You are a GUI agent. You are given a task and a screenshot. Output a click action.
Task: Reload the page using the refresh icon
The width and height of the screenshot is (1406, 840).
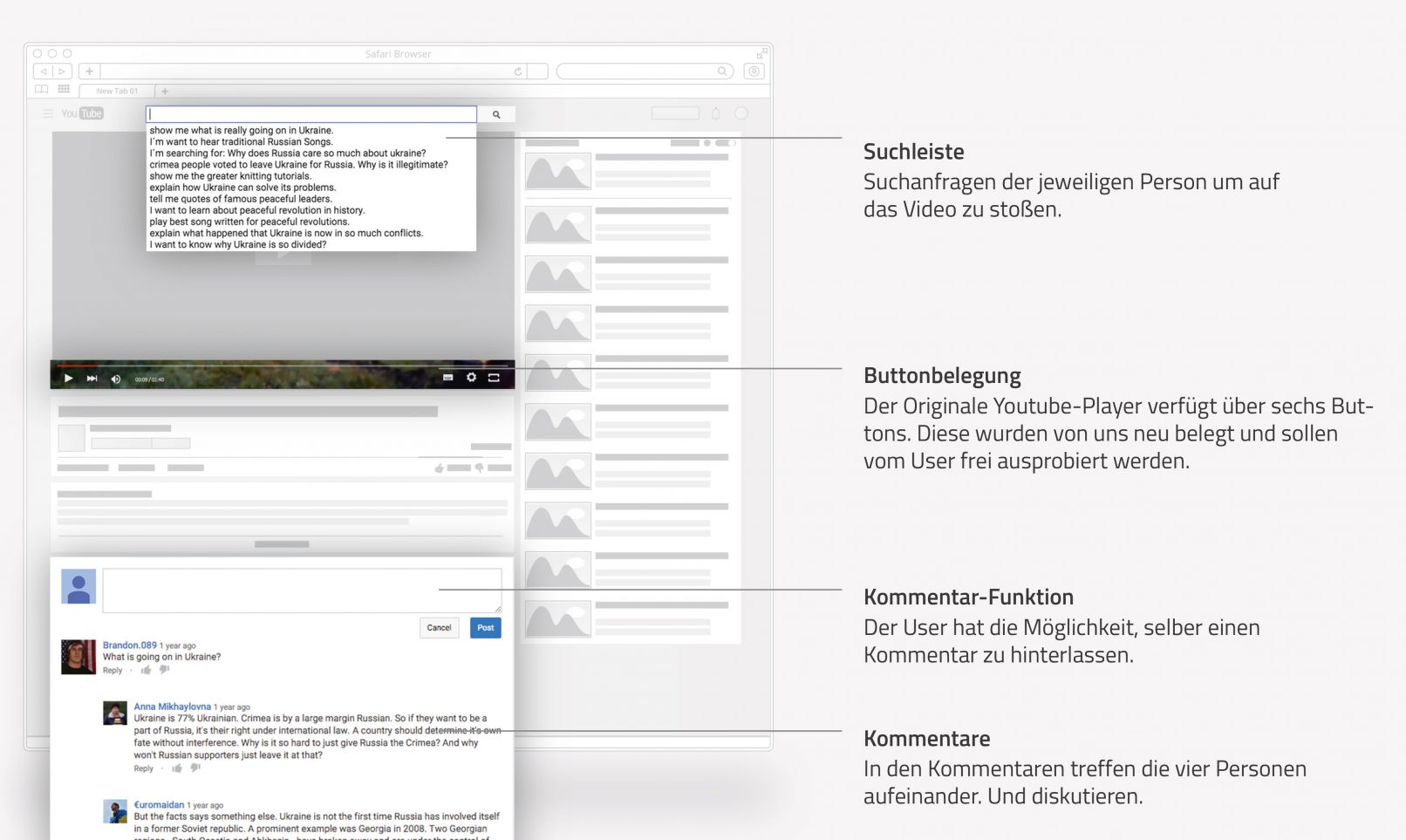pyautogui.click(x=518, y=72)
